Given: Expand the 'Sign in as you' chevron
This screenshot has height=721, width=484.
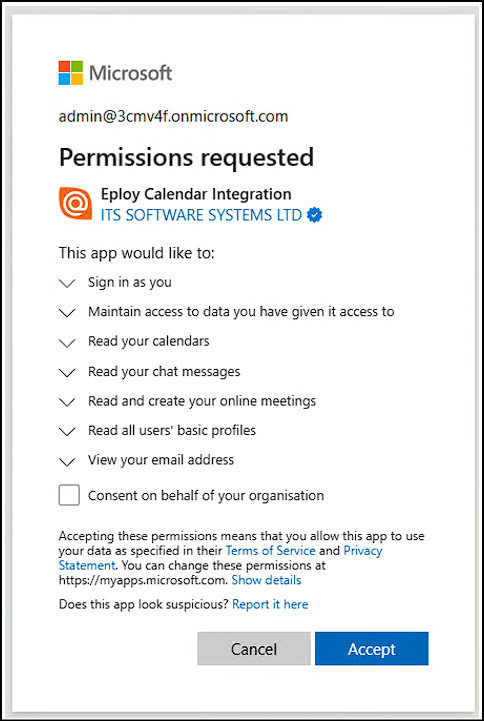Looking at the screenshot, I should click(68, 283).
